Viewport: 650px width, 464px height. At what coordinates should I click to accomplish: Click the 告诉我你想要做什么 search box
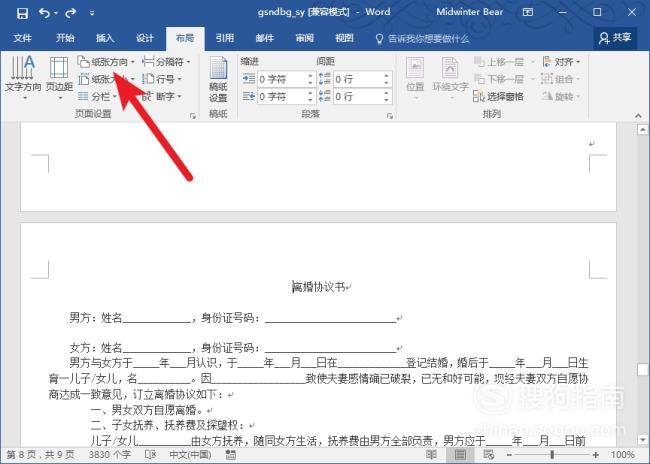pos(422,39)
